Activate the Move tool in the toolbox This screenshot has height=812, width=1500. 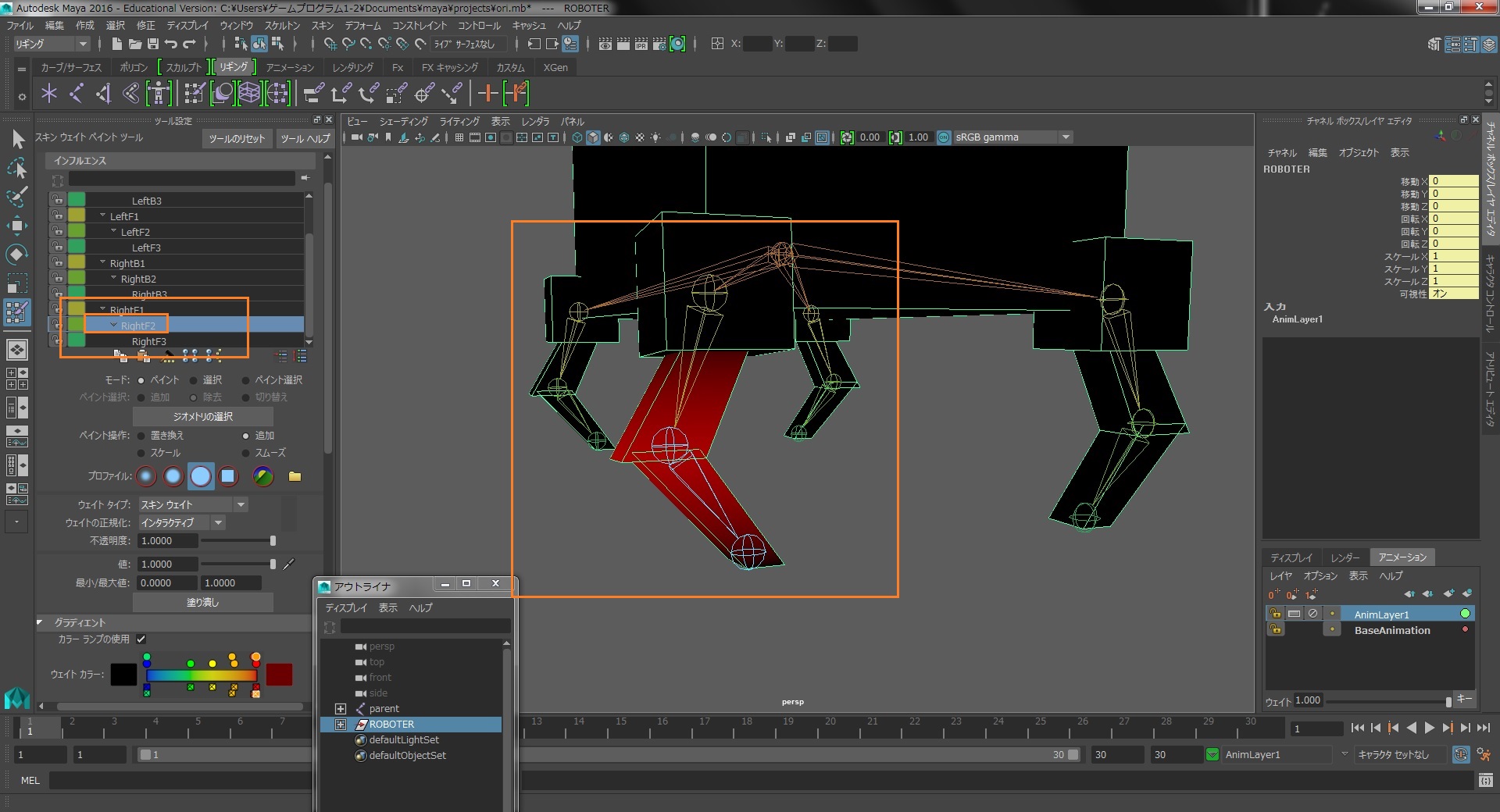(17, 226)
